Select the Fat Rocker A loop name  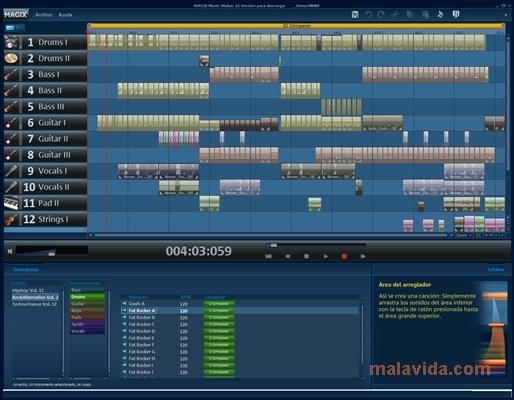tap(142, 311)
